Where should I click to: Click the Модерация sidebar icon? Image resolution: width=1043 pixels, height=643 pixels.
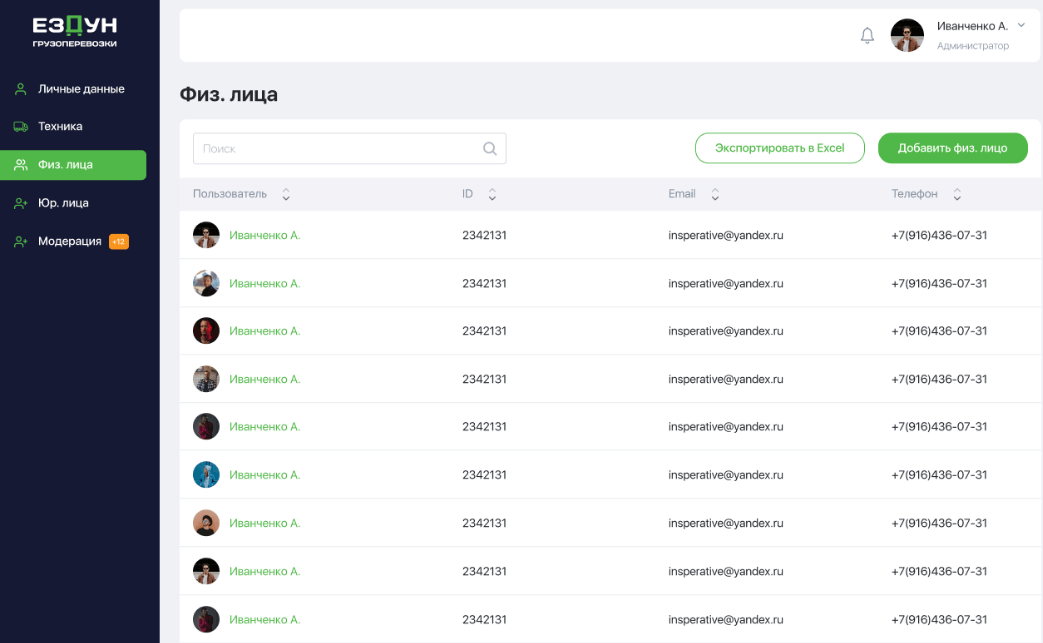point(20,241)
